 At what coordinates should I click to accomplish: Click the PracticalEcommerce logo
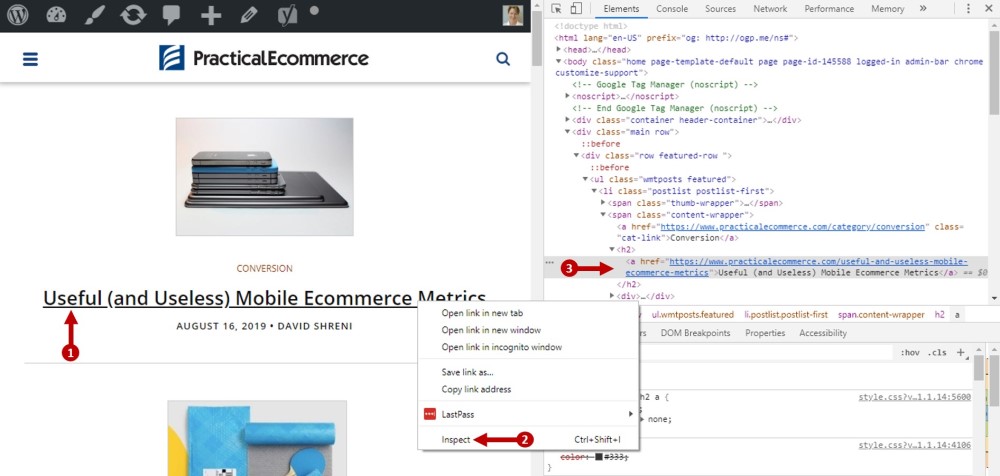[x=264, y=58]
